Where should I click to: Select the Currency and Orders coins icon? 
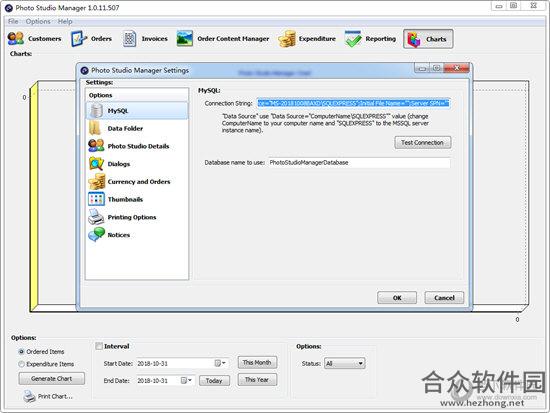coord(96,181)
